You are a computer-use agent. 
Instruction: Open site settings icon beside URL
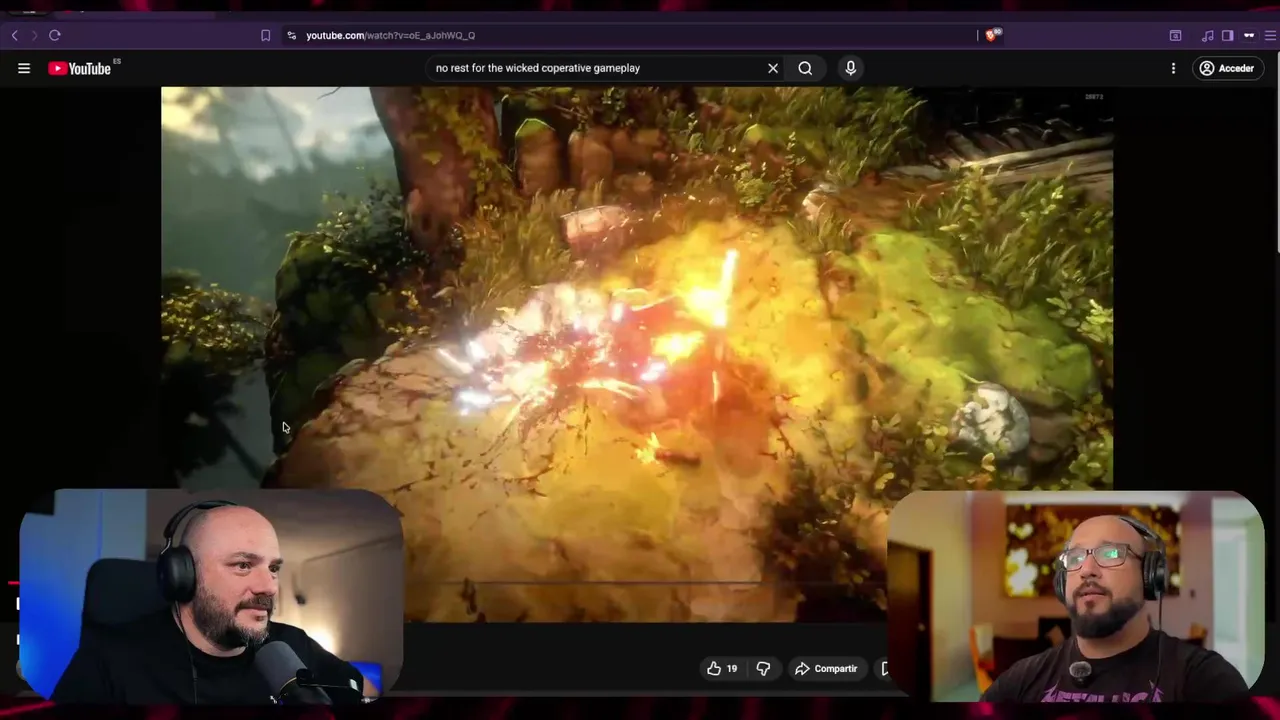pos(291,35)
